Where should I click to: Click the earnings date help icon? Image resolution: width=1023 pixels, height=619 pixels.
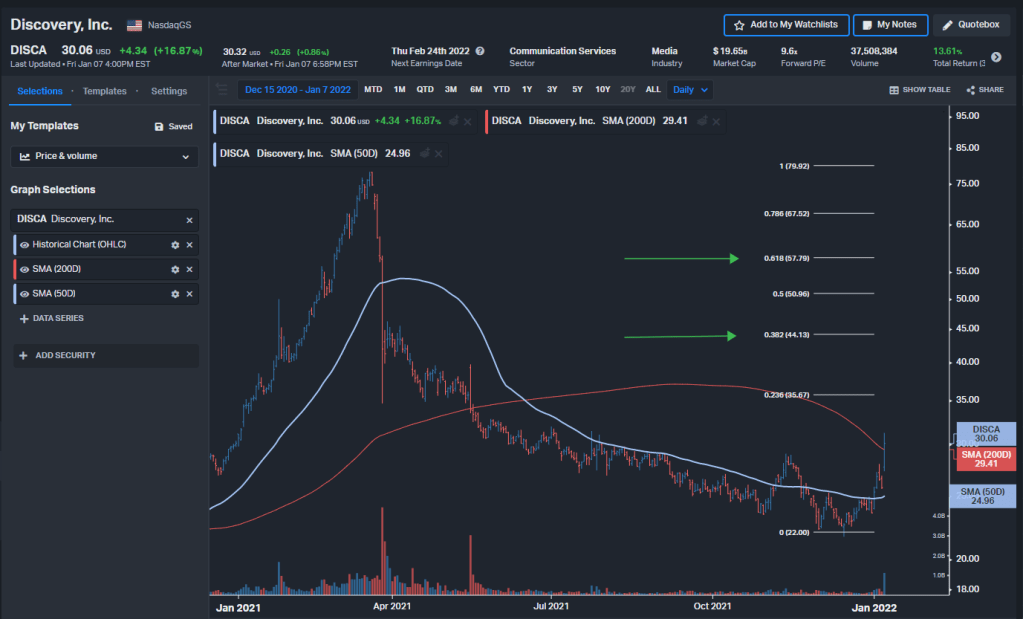click(x=480, y=51)
